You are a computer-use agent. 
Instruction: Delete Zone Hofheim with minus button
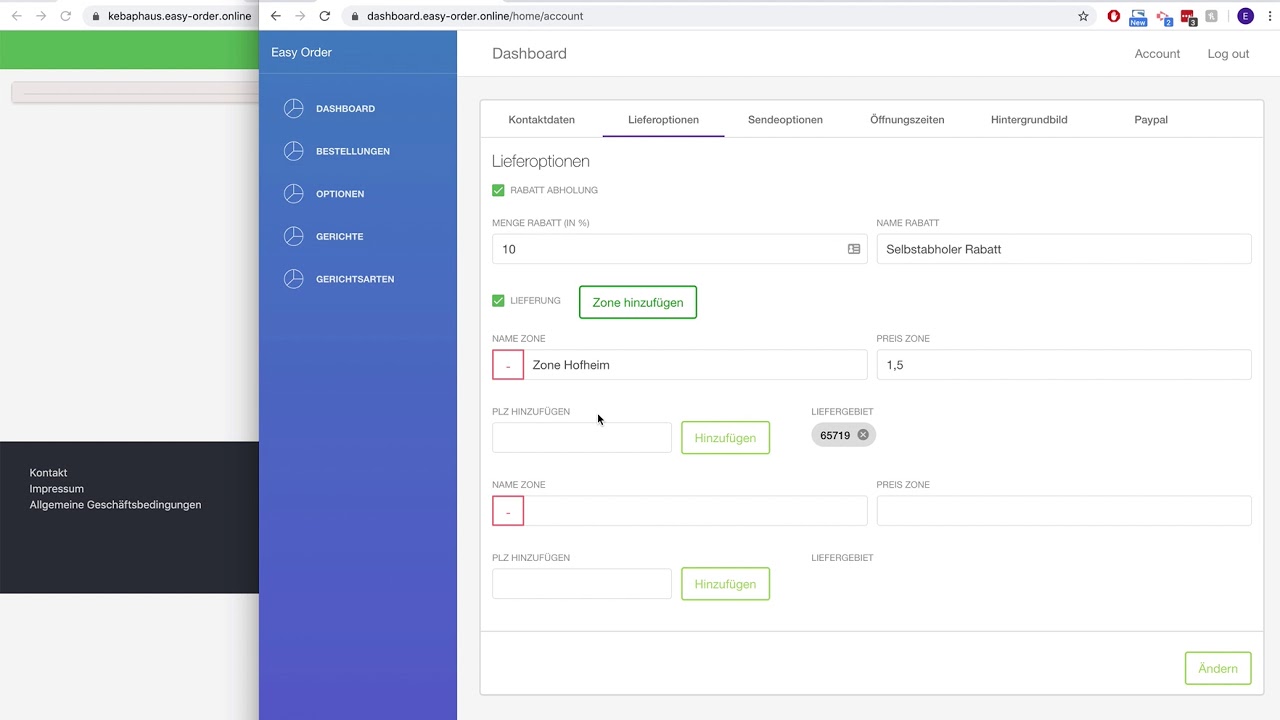[508, 365]
